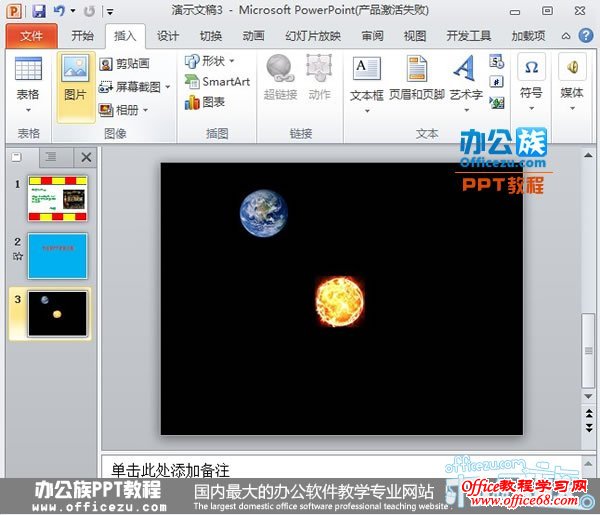Click the Save icon in quick access toolbar
This screenshot has width=600, height=515.
tap(39, 11)
